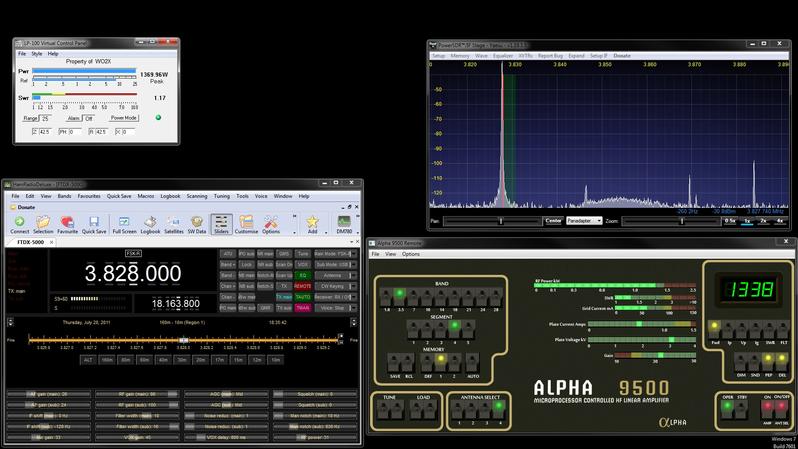Open the CW Keying dropdown
The height and width of the screenshot is (449, 798).
pos(334,286)
